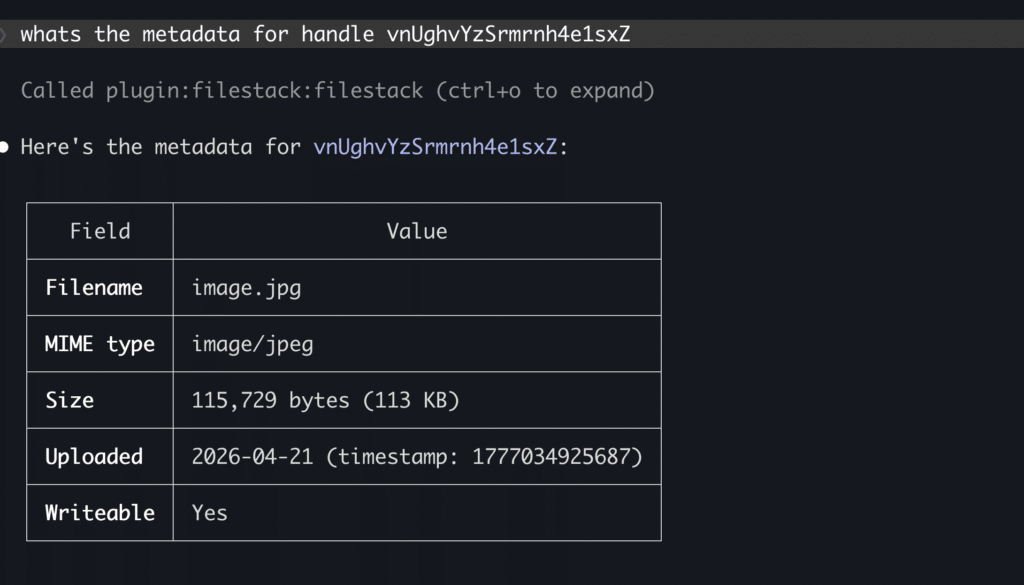
Task: Click the 'Field' column header
Action: pyautogui.click(x=100, y=231)
